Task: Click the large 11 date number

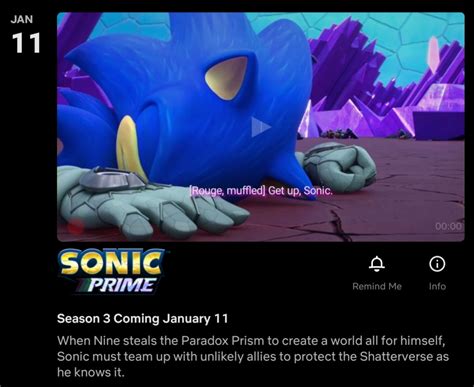Action: tap(26, 43)
